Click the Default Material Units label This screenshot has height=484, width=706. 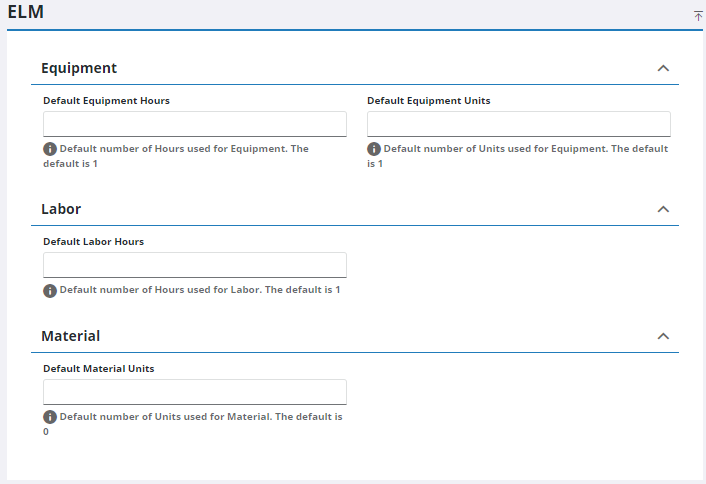(98, 369)
